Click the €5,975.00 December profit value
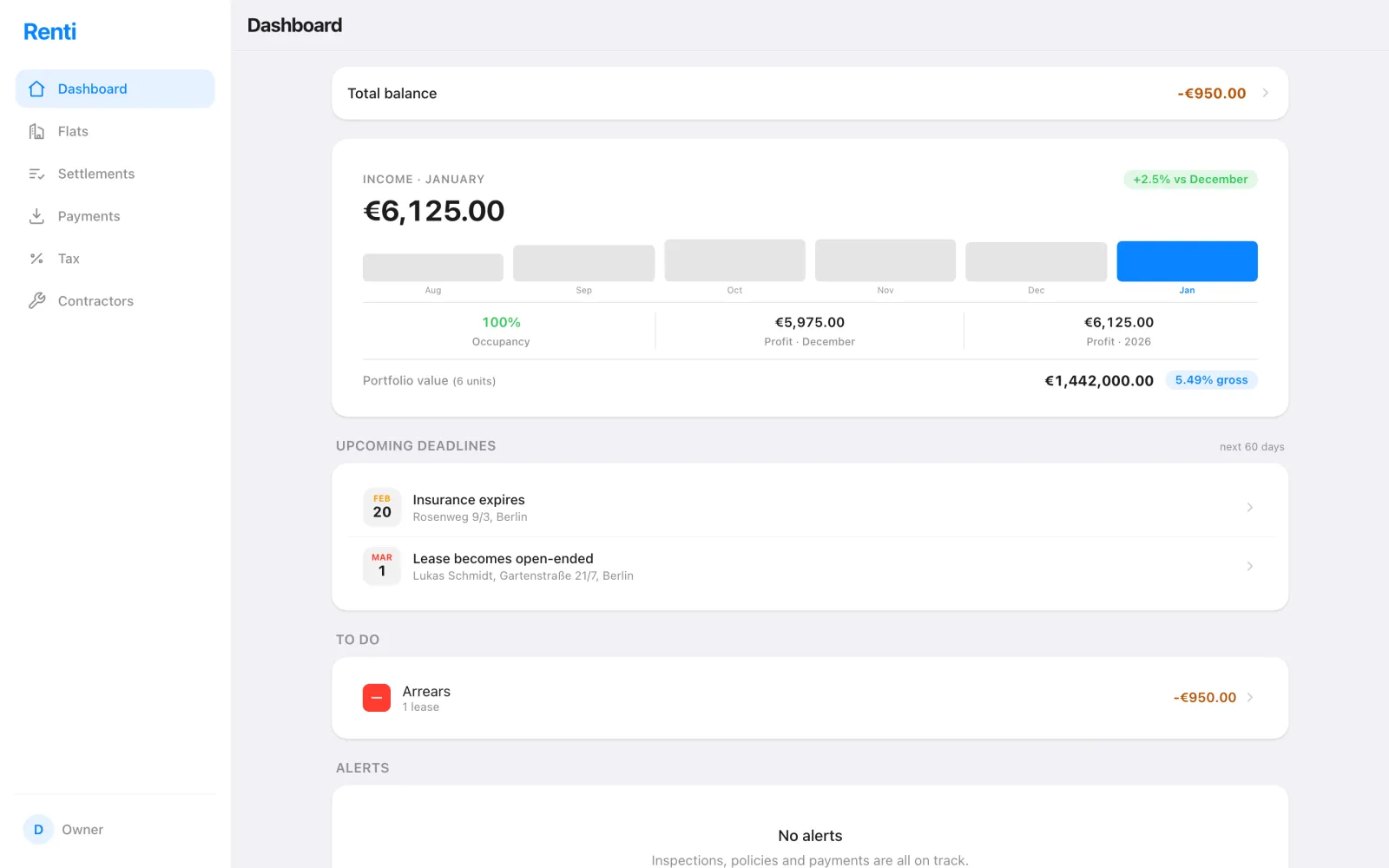This screenshot has width=1389, height=868. [x=810, y=322]
